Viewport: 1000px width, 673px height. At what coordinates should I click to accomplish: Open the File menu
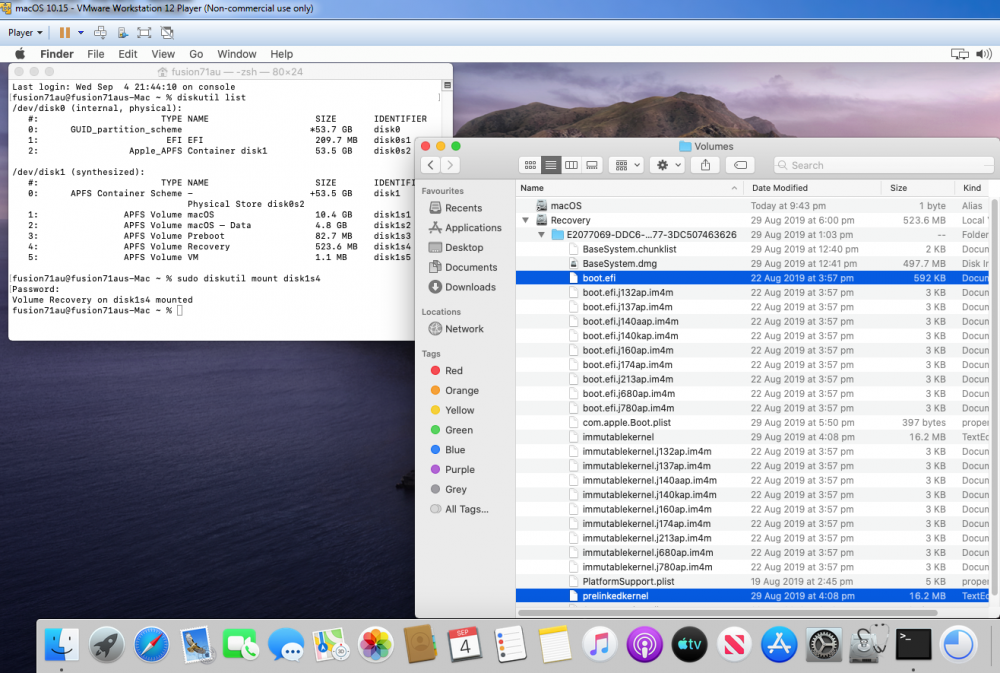96,54
